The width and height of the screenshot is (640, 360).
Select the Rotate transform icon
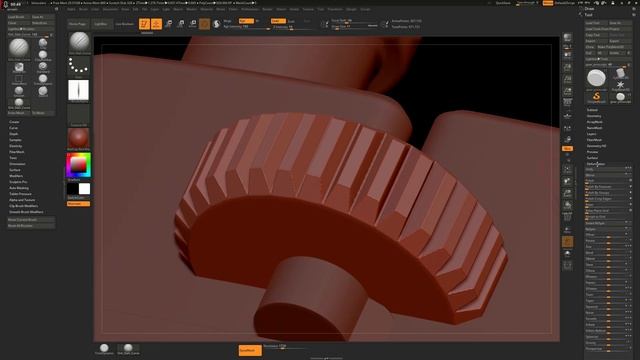tap(193, 24)
